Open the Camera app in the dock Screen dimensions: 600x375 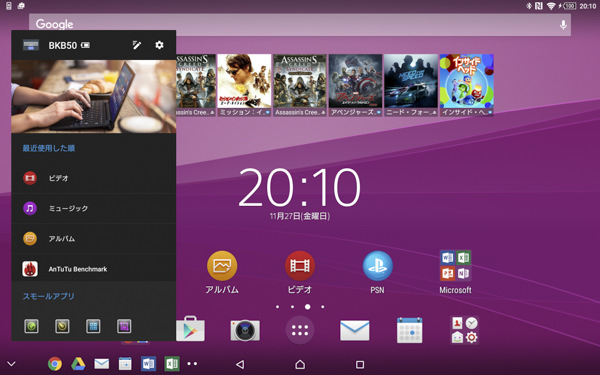point(245,330)
